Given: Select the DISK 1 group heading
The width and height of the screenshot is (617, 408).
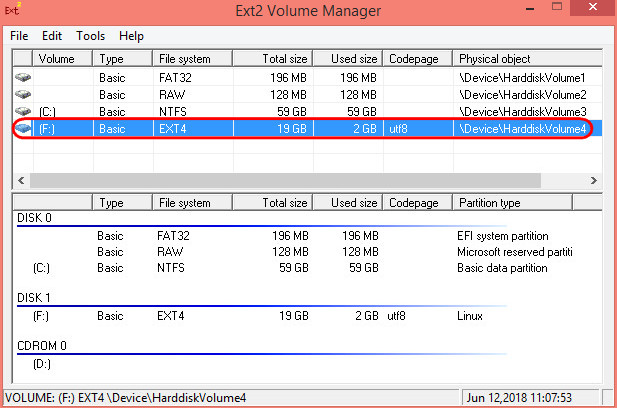Looking at the screenshot, I should point(34,297).
